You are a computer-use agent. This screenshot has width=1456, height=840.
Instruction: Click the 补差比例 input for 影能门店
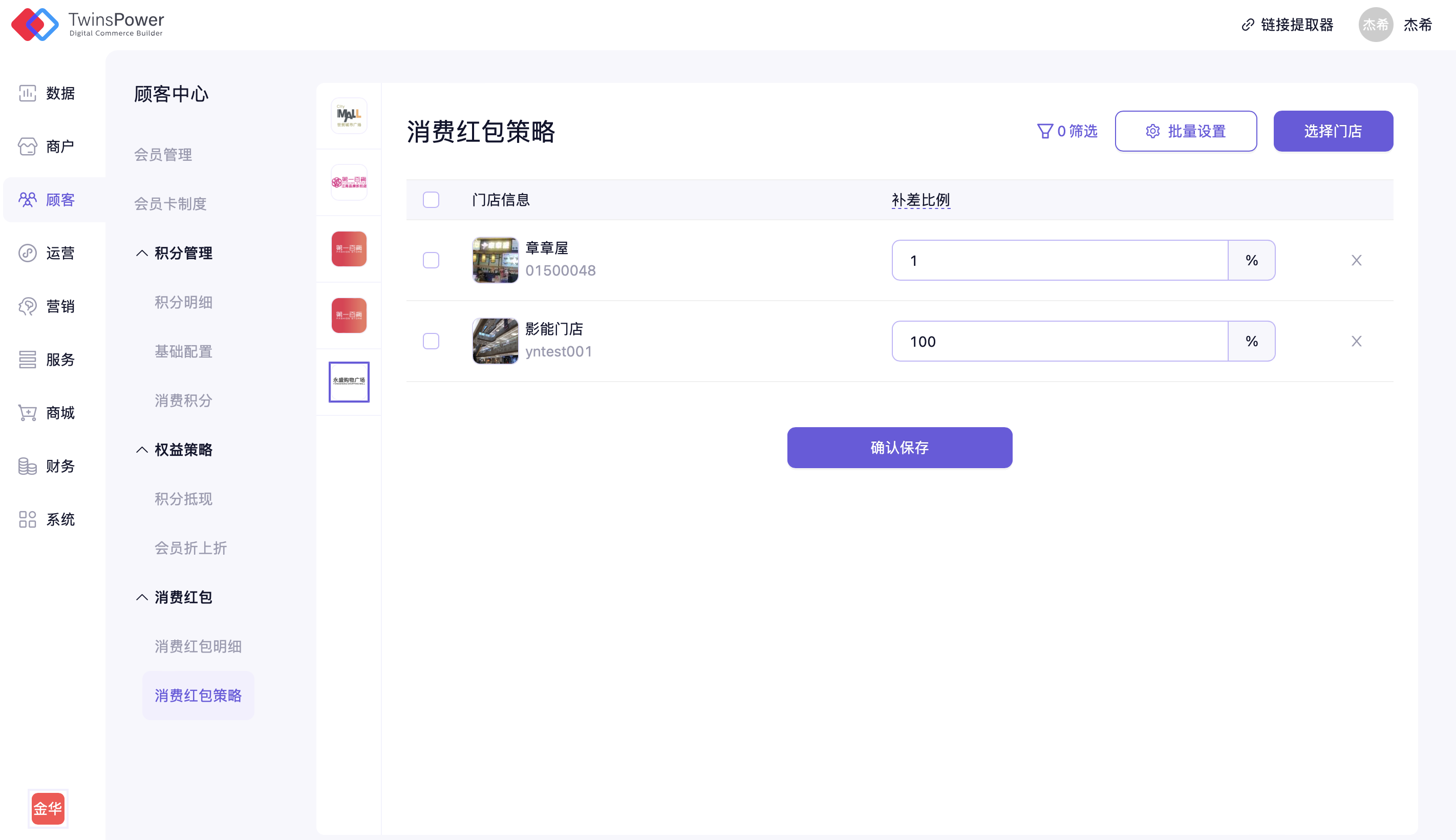click(x=1059, y=341)
